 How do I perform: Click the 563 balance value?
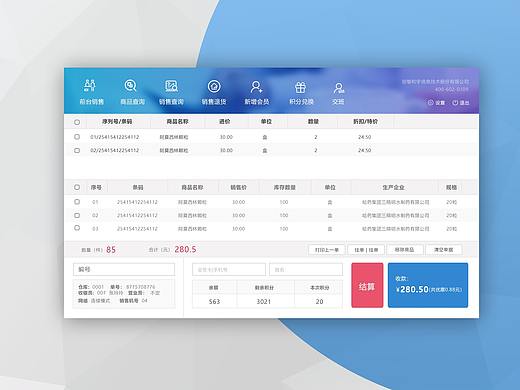coord(214,301)
